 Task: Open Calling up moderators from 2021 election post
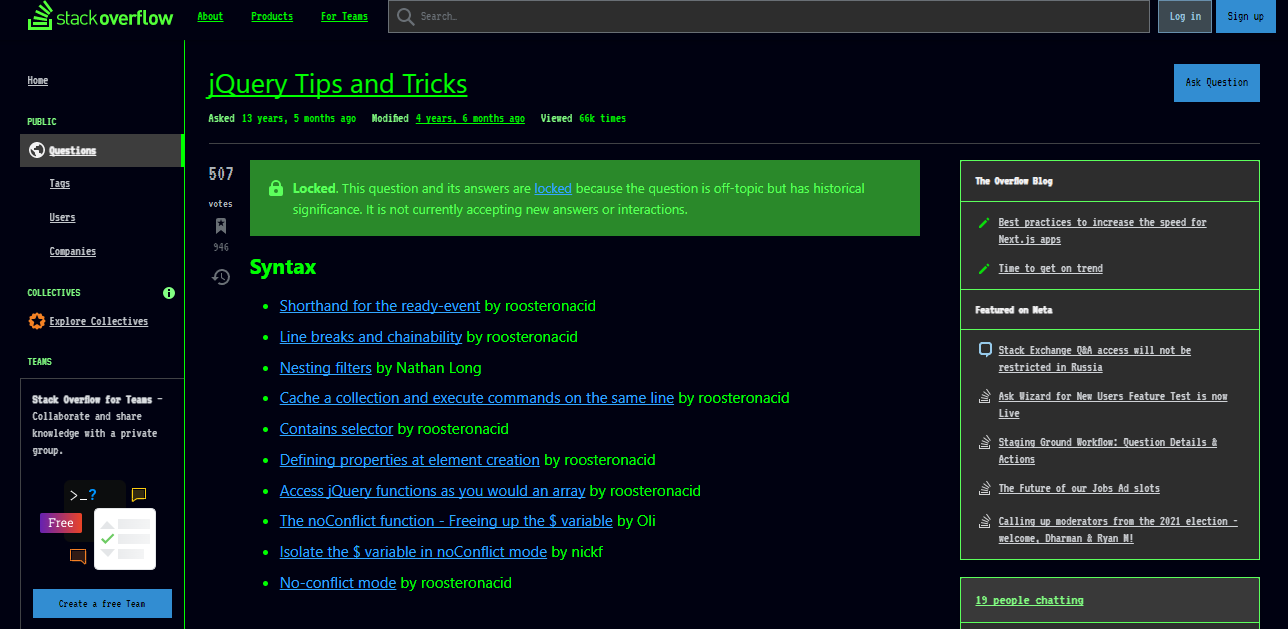(x=1118, y=530)
